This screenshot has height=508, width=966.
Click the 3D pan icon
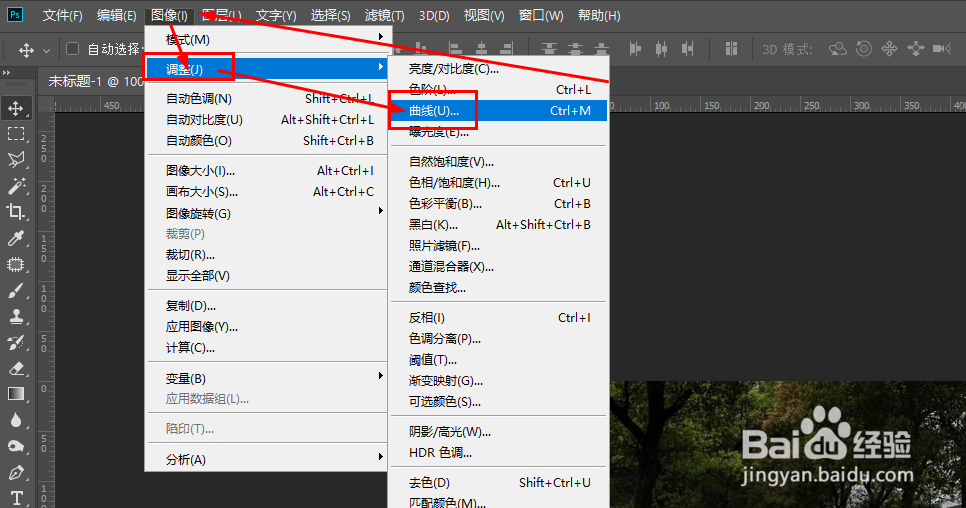pyautogui.click(x=890, y=49)
